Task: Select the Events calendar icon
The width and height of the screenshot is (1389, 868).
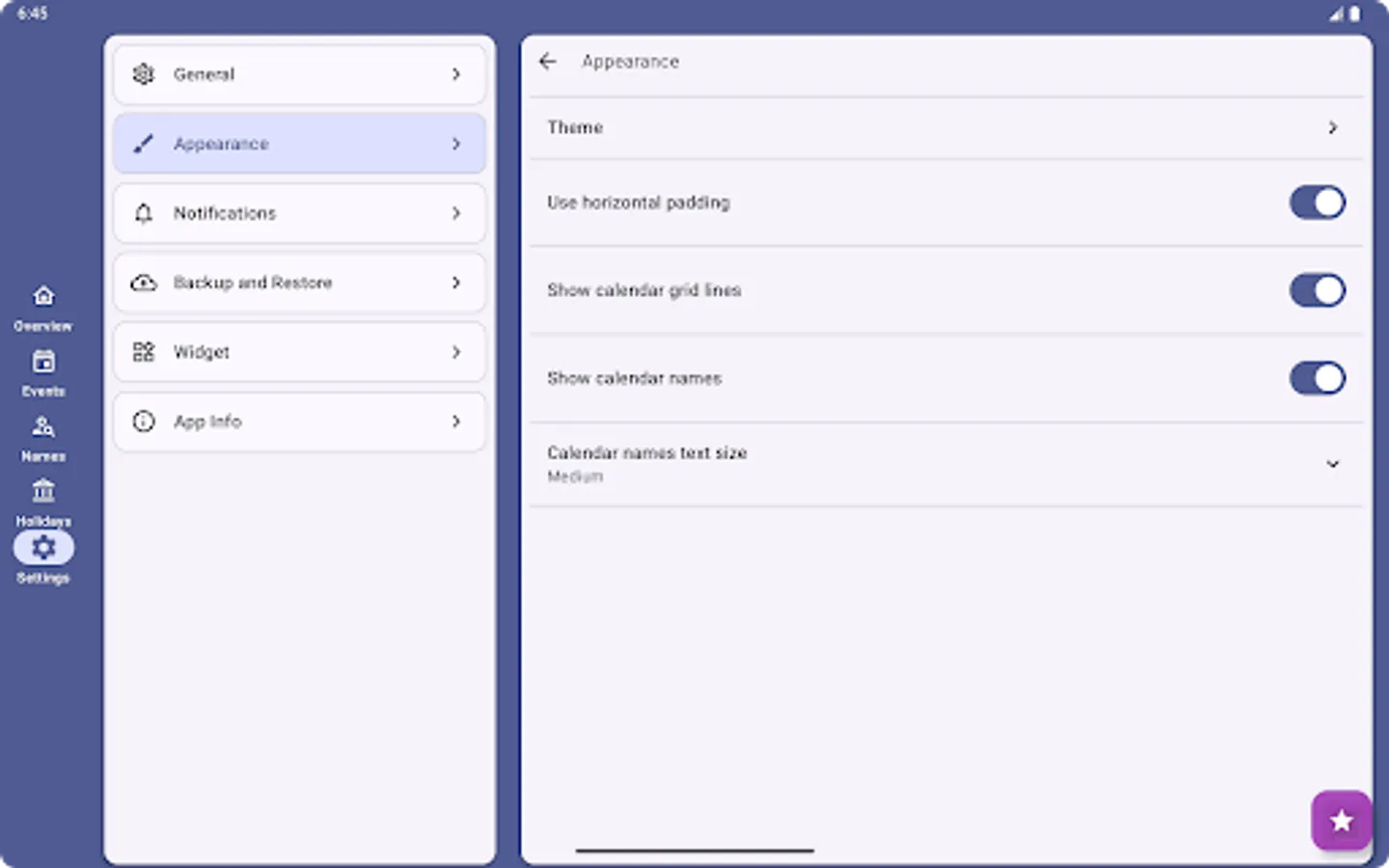Action: point(43,360)
